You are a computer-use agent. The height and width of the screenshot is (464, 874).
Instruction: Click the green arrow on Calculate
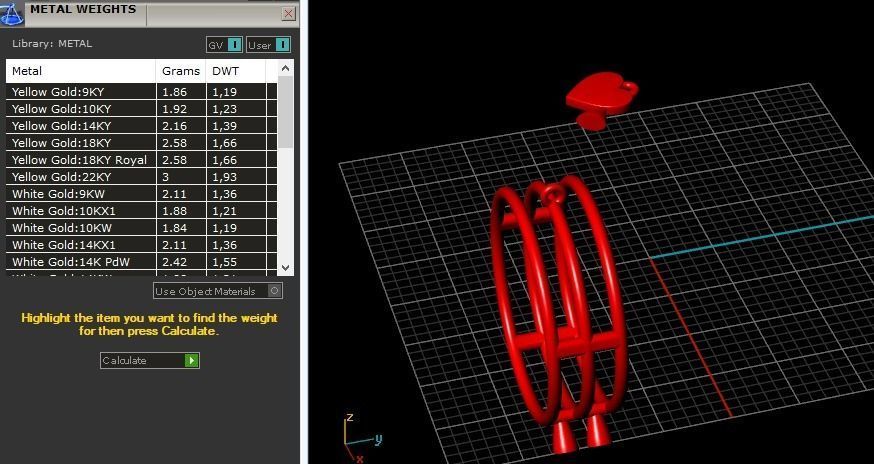191,360
